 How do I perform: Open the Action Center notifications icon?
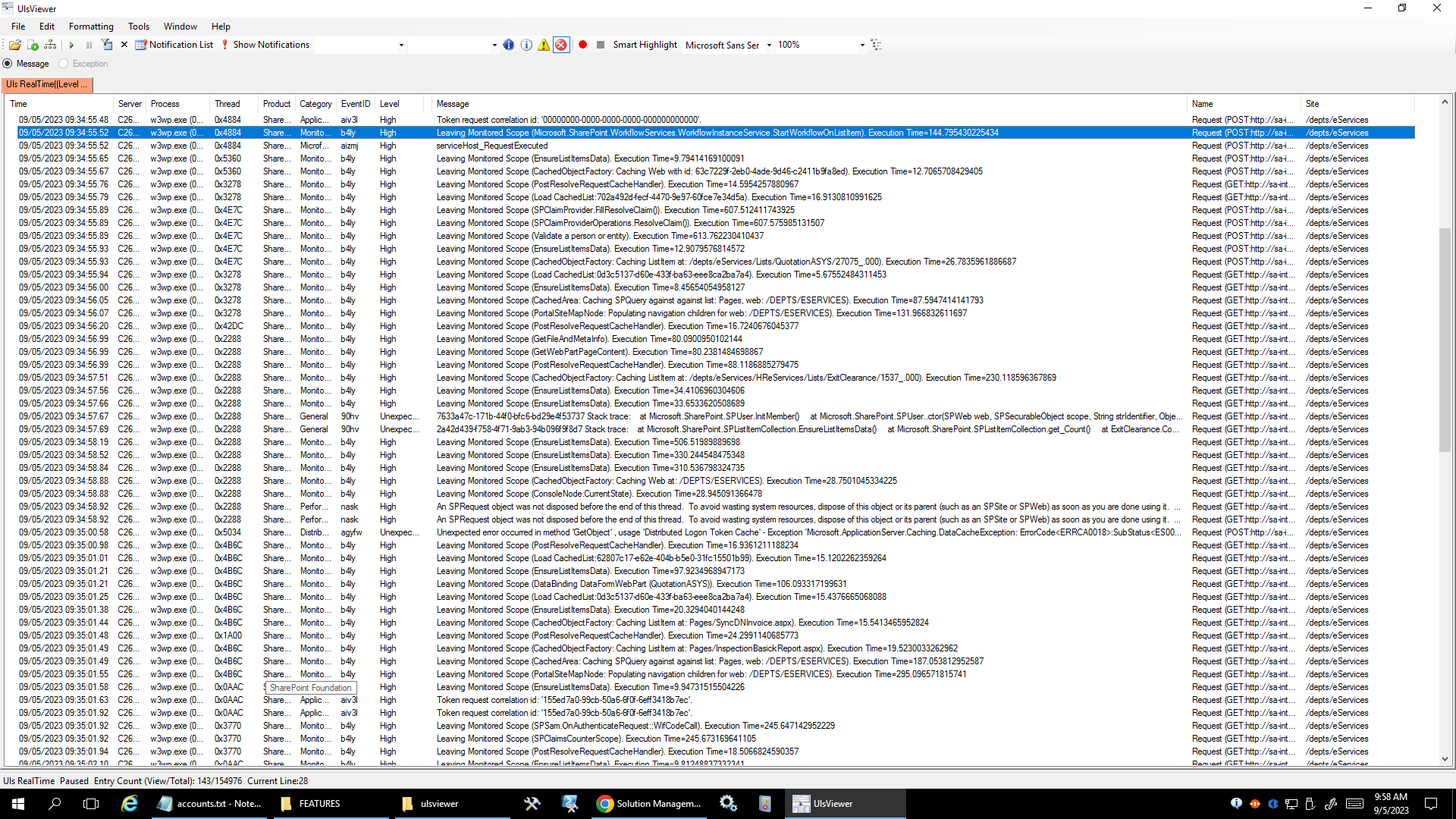click(1431, 804)
